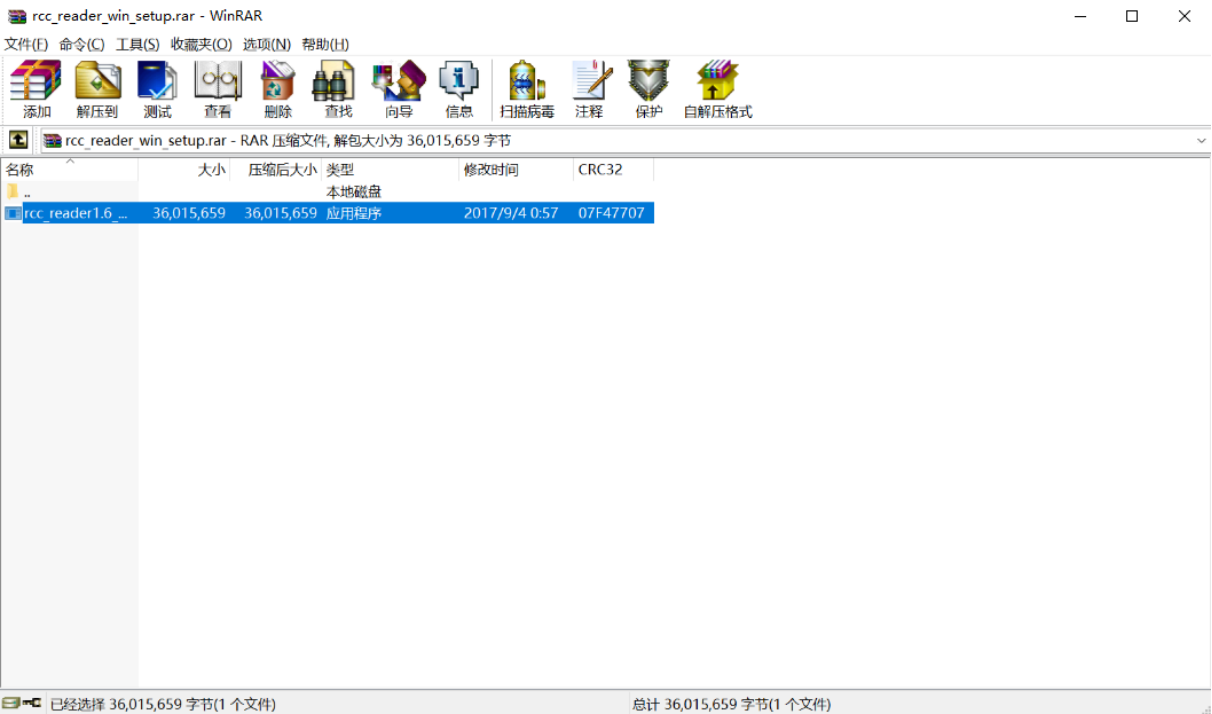Click the ".." parent folder name
The image size is (1212, 714).
coord(27,192)
